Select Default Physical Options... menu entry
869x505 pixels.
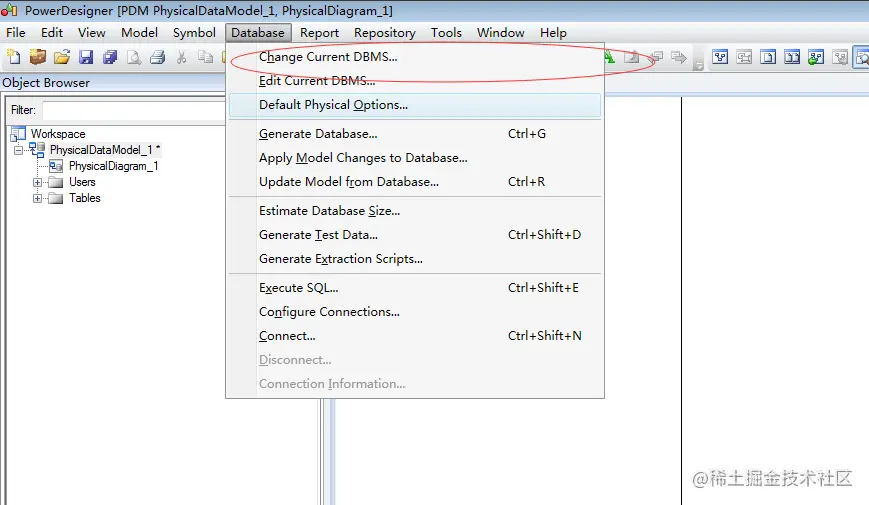click(415, 105)
